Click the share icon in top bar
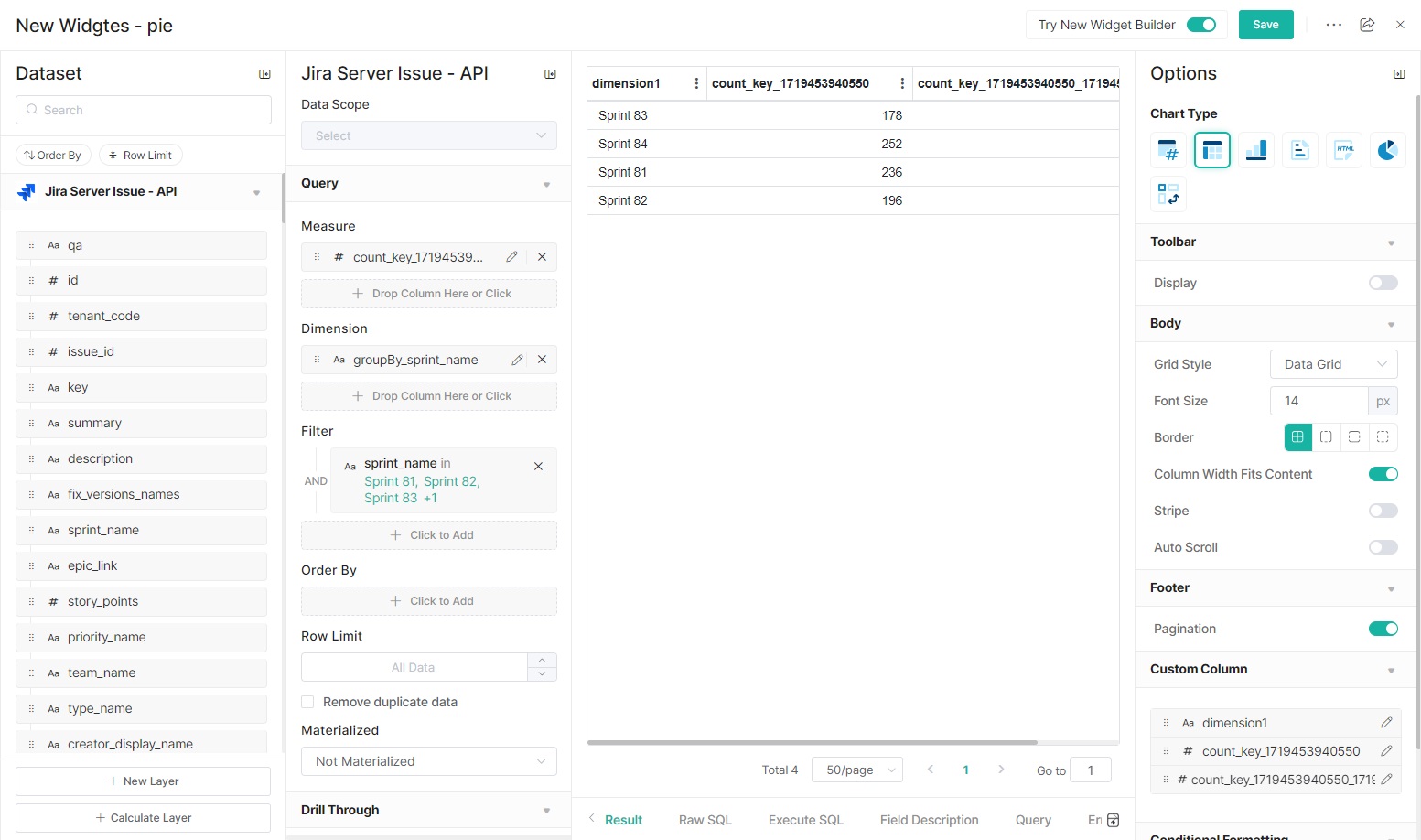Screen dimensions: 1421x840 pyautogui.click(x=1367, y=25)
